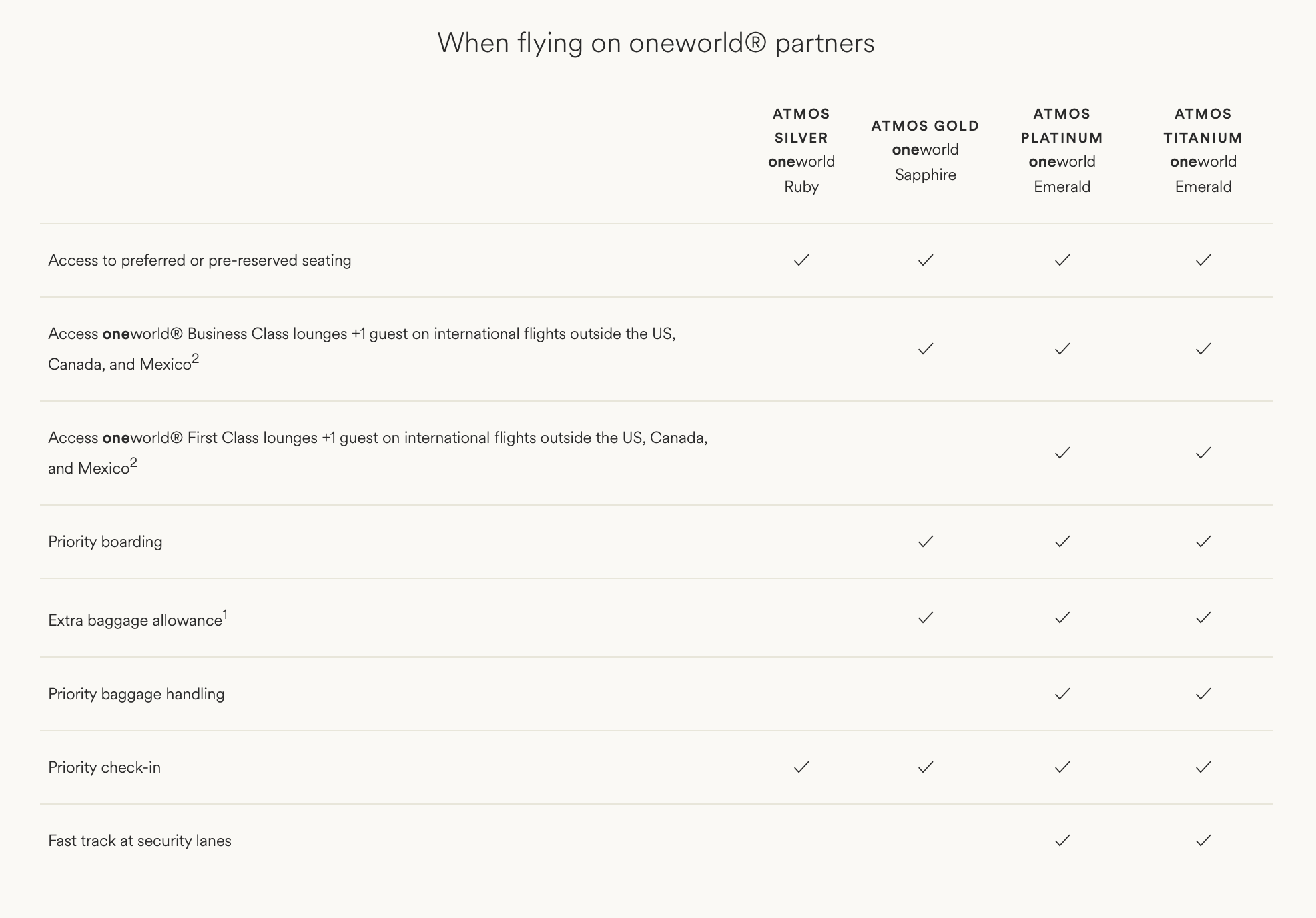Click Atmos Platinum checkmark for Fast track security
Screen dimensions: 1316x918
pyautogui.click(x=1062, y=841)
